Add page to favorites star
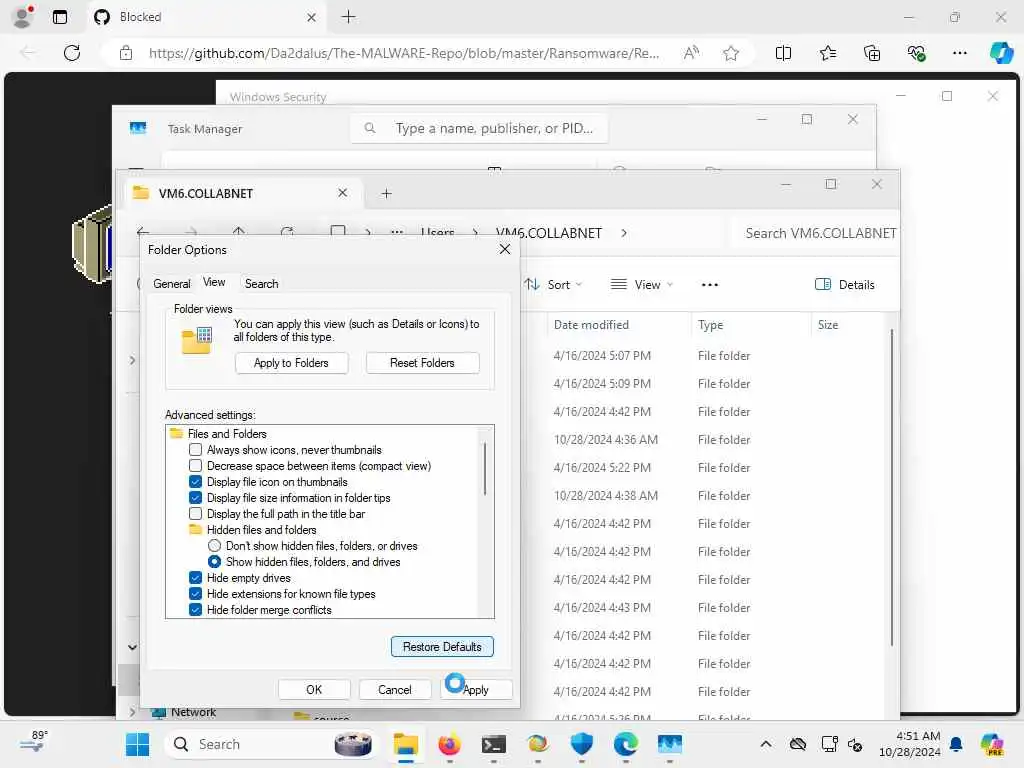 click(x=731, y=53)
